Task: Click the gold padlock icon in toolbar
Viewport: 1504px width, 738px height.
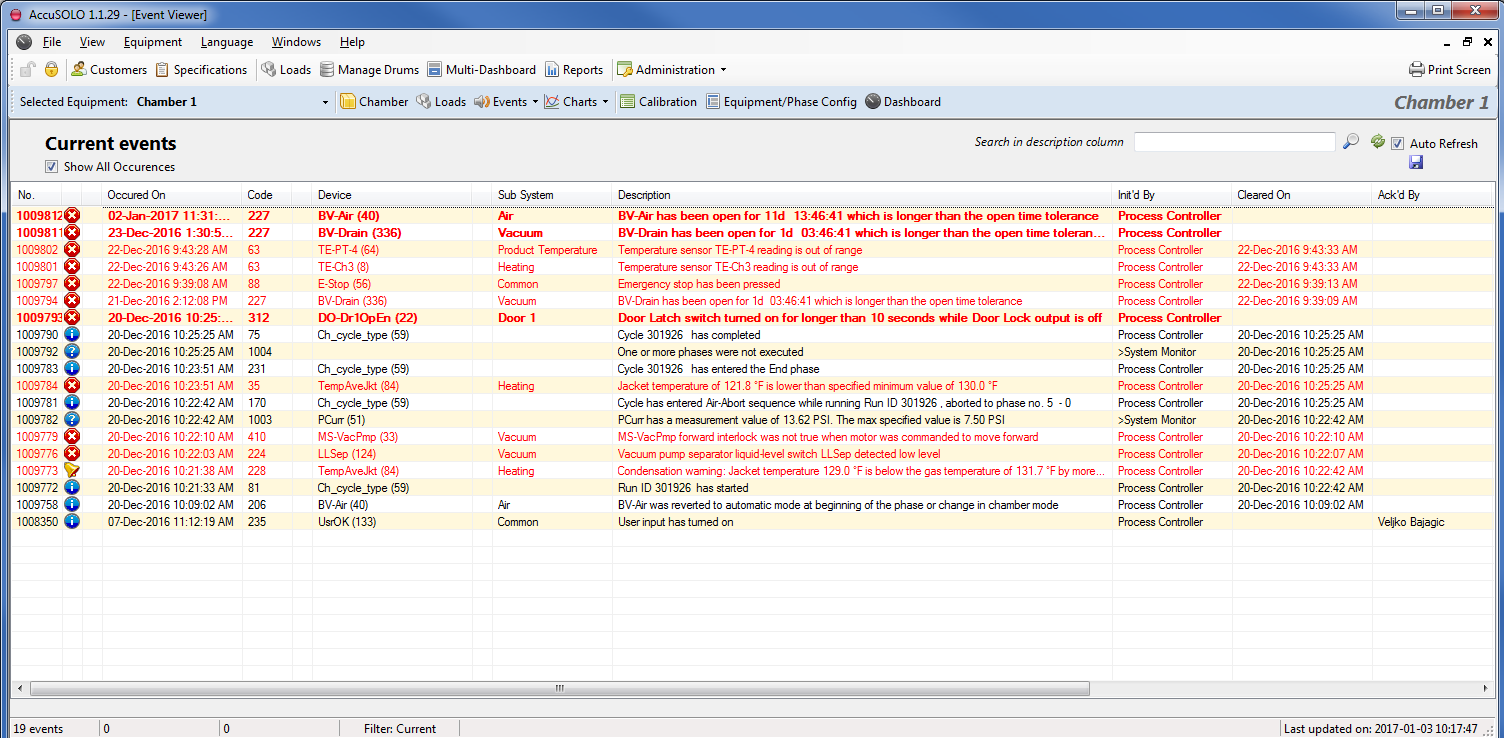Action: (51, 70)
